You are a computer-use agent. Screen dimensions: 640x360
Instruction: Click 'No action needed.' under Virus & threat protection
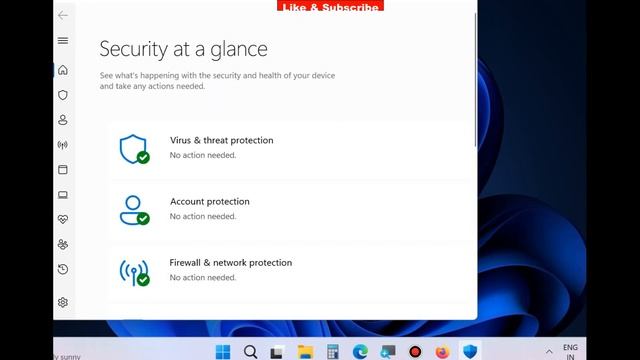[x=203, y=155]
